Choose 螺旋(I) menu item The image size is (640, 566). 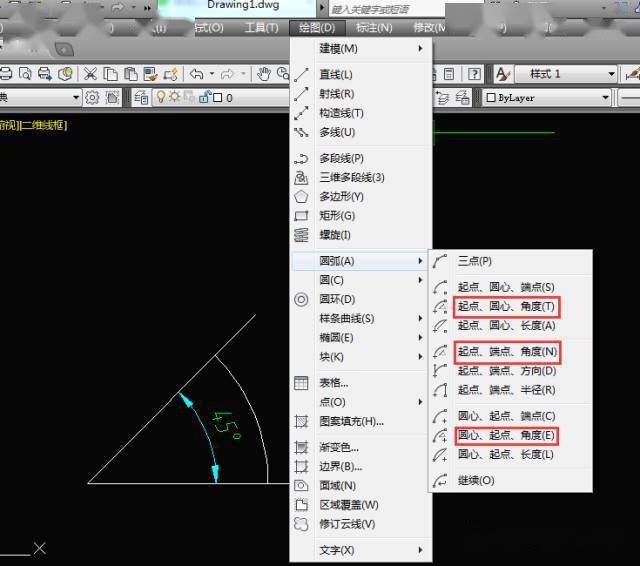tap(361, 235)
